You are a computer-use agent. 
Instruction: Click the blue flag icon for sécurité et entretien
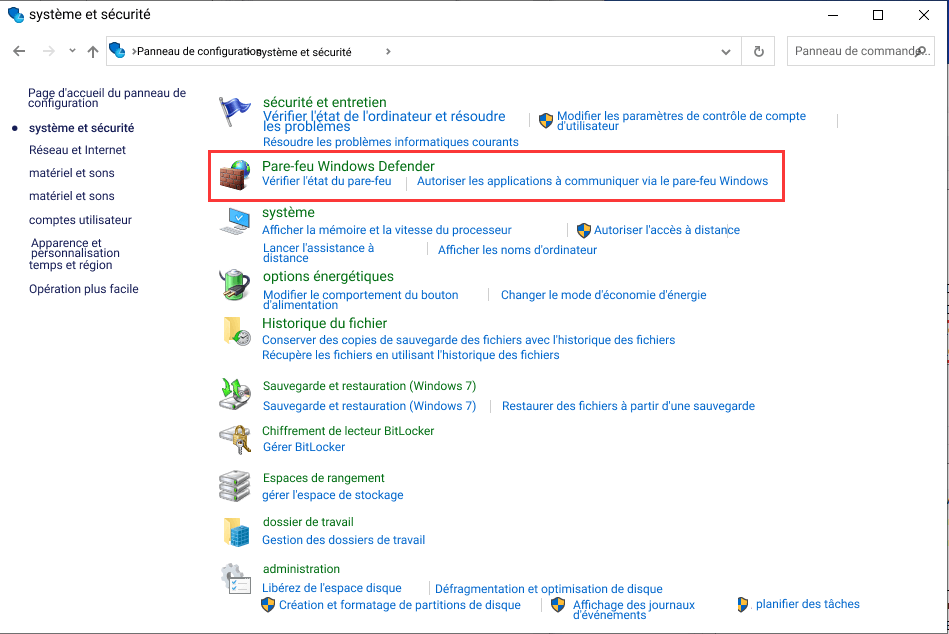click(235, 111)
